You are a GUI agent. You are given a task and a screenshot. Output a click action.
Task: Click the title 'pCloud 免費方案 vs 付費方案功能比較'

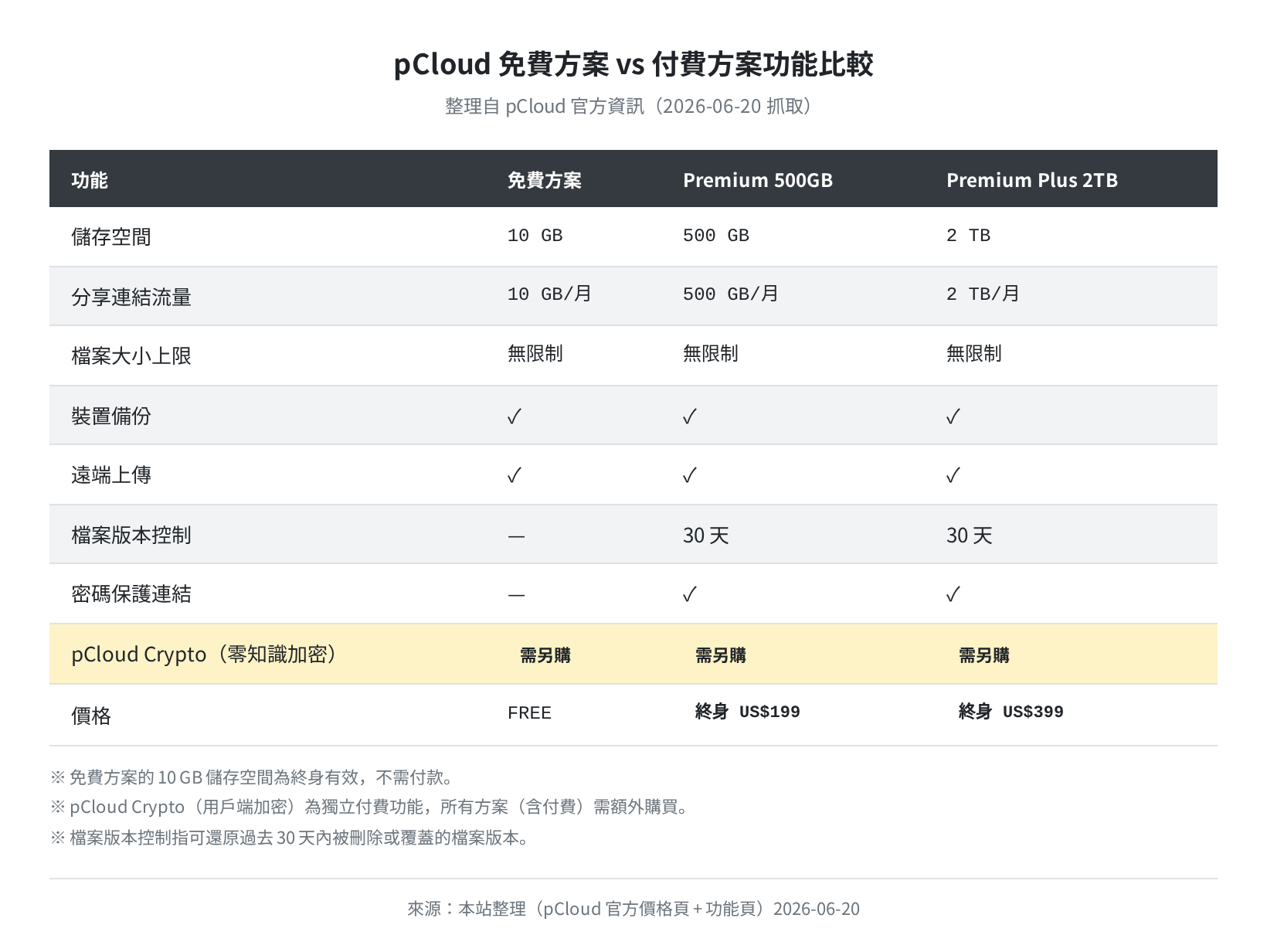coord(633,64)
